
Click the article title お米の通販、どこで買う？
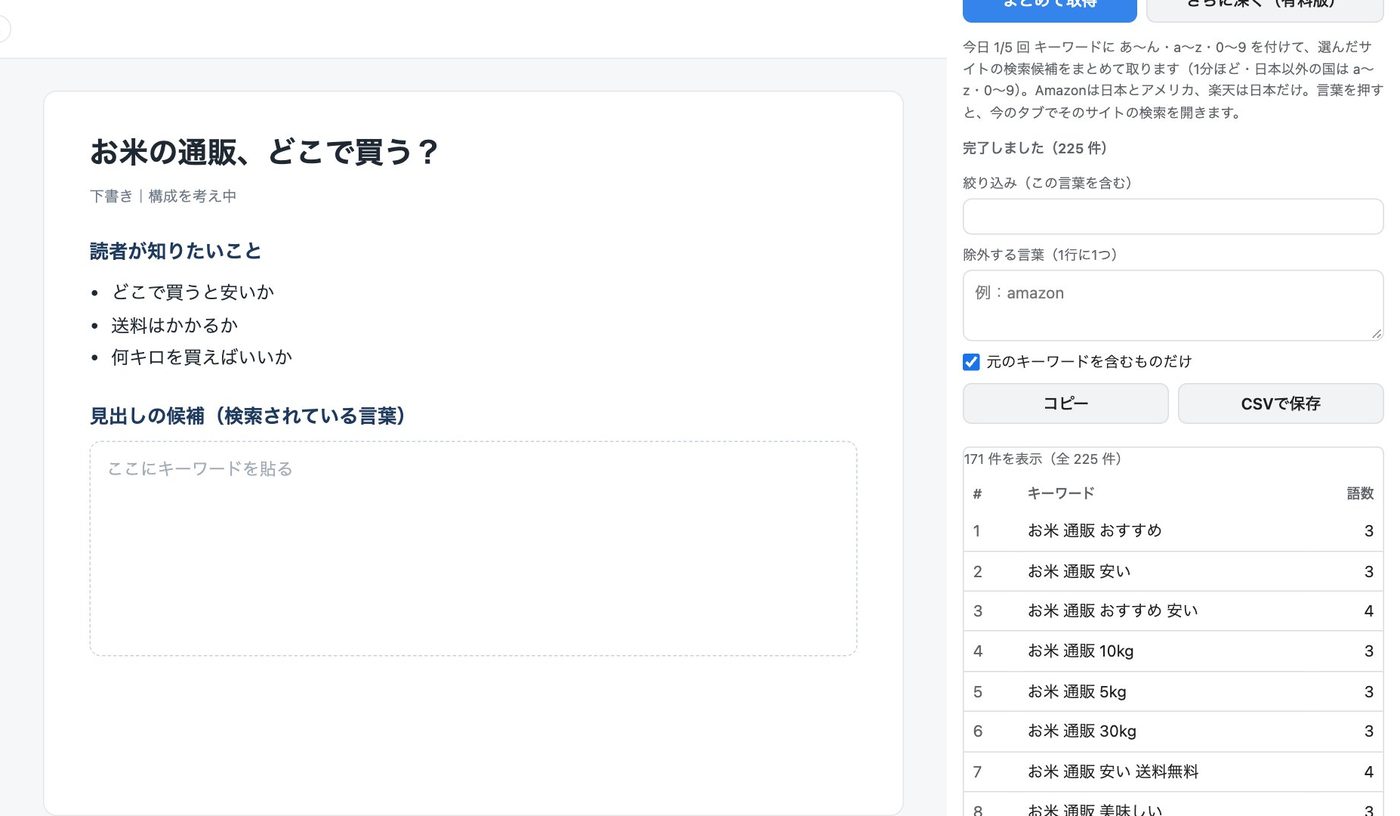(x=265, y=152)
